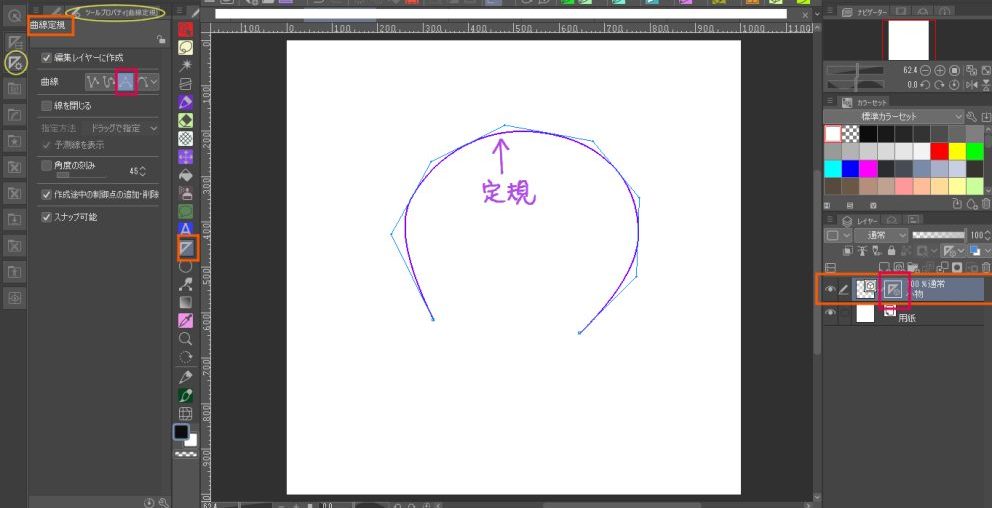Viewport: 992px width, 508px height.
Task: Open the tool property panel hamburger menu
Action: click(36, 11)
